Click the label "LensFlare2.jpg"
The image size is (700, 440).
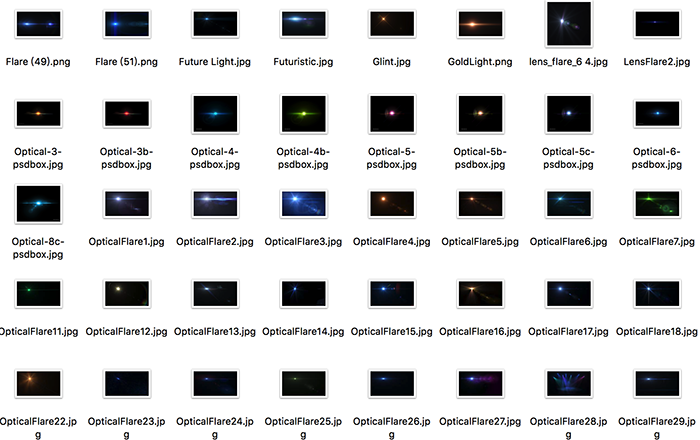tap(657, 62)
